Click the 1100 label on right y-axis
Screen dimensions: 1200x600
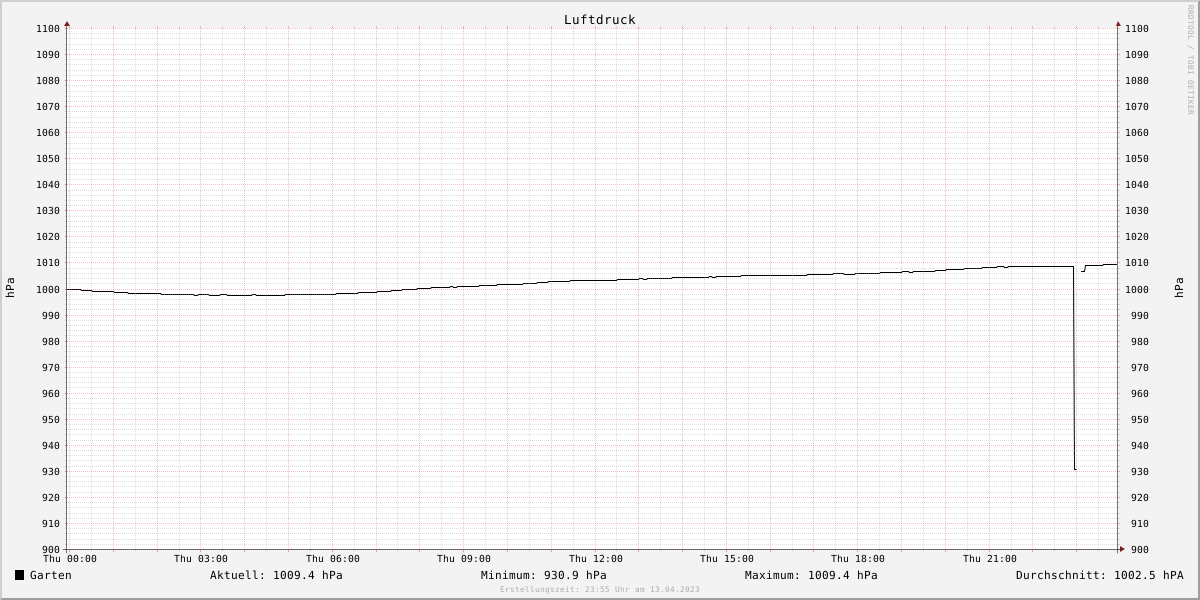click(x=1137, y=29)
